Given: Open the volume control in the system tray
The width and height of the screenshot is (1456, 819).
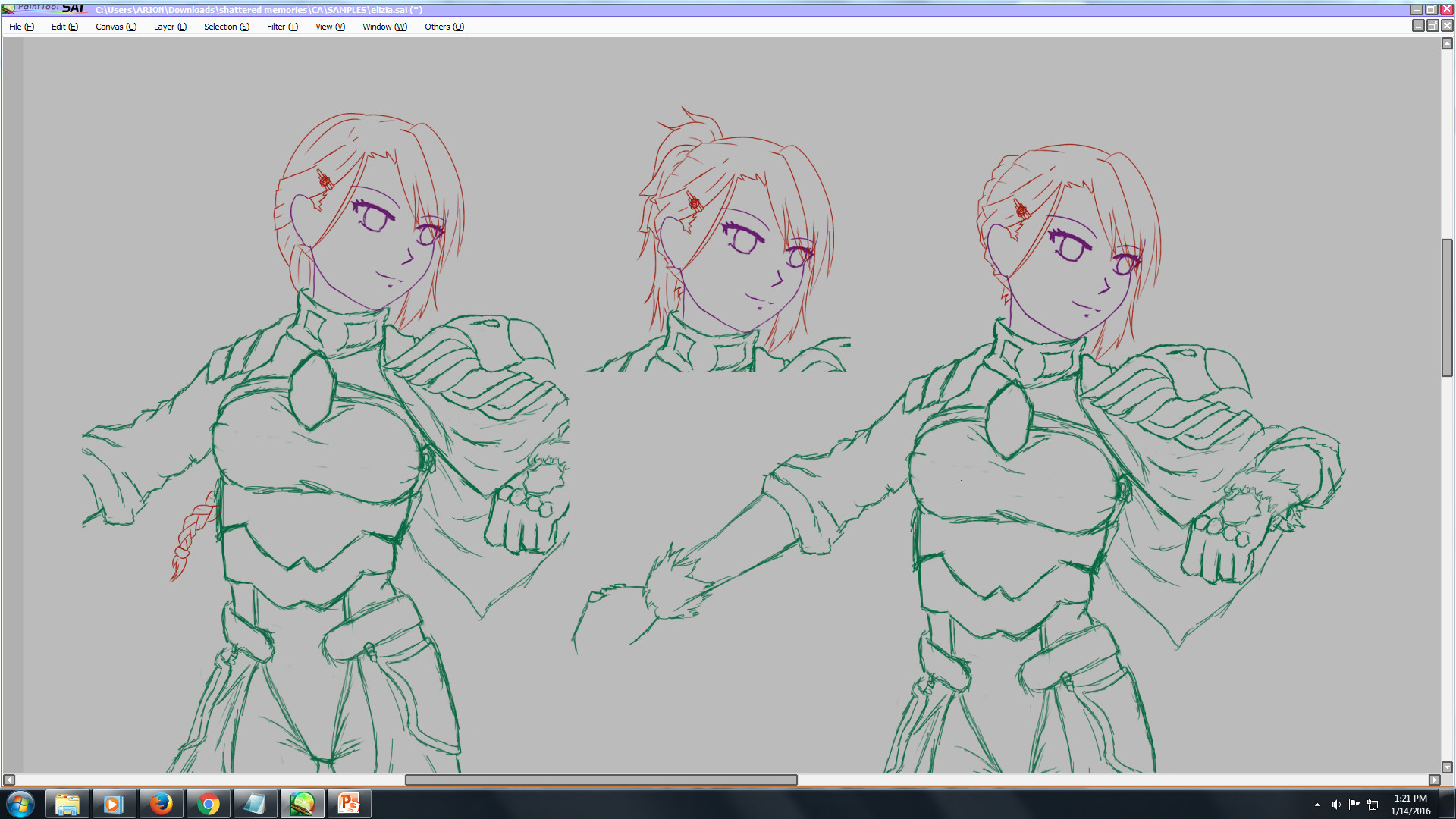Looking at the screenshot, I should pyautogui.click(x=1336, y=804).
